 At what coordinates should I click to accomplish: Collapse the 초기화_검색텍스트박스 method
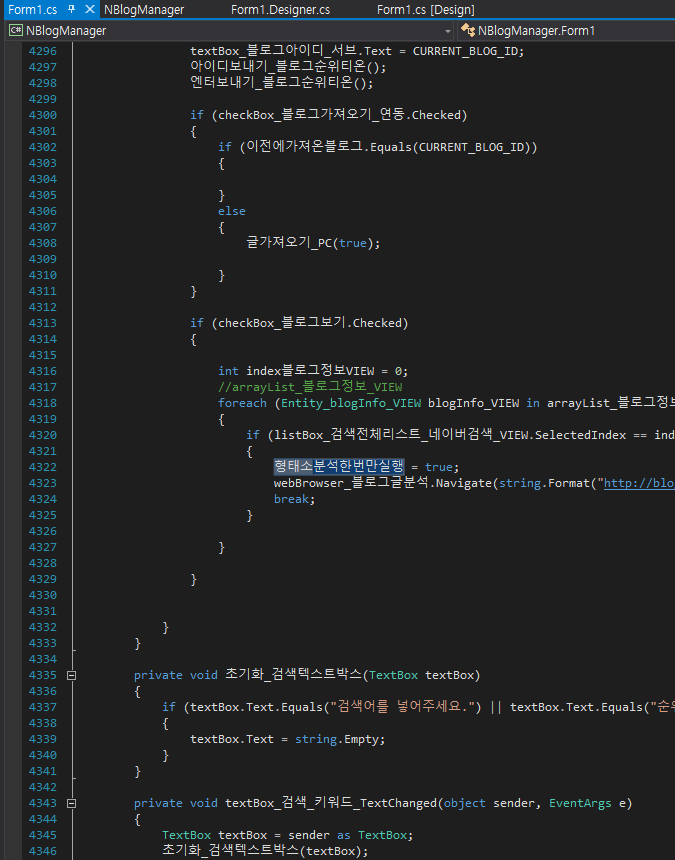pos(71,675)
